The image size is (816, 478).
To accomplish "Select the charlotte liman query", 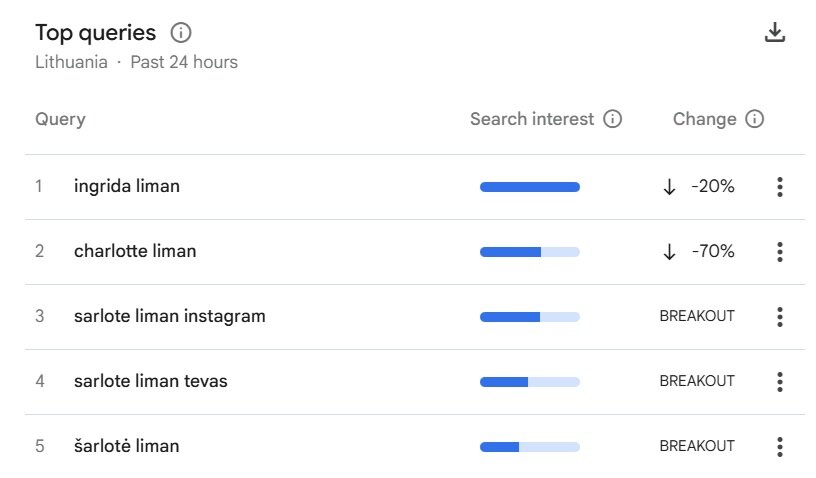I will click(135, 251).
